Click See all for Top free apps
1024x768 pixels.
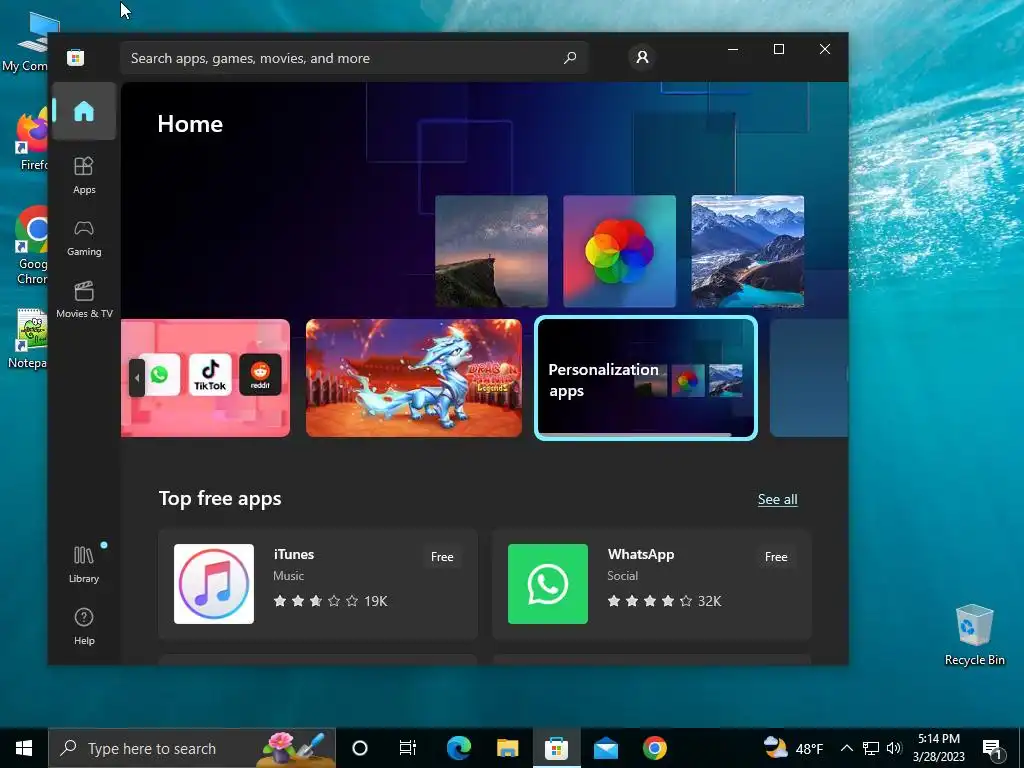777,500
